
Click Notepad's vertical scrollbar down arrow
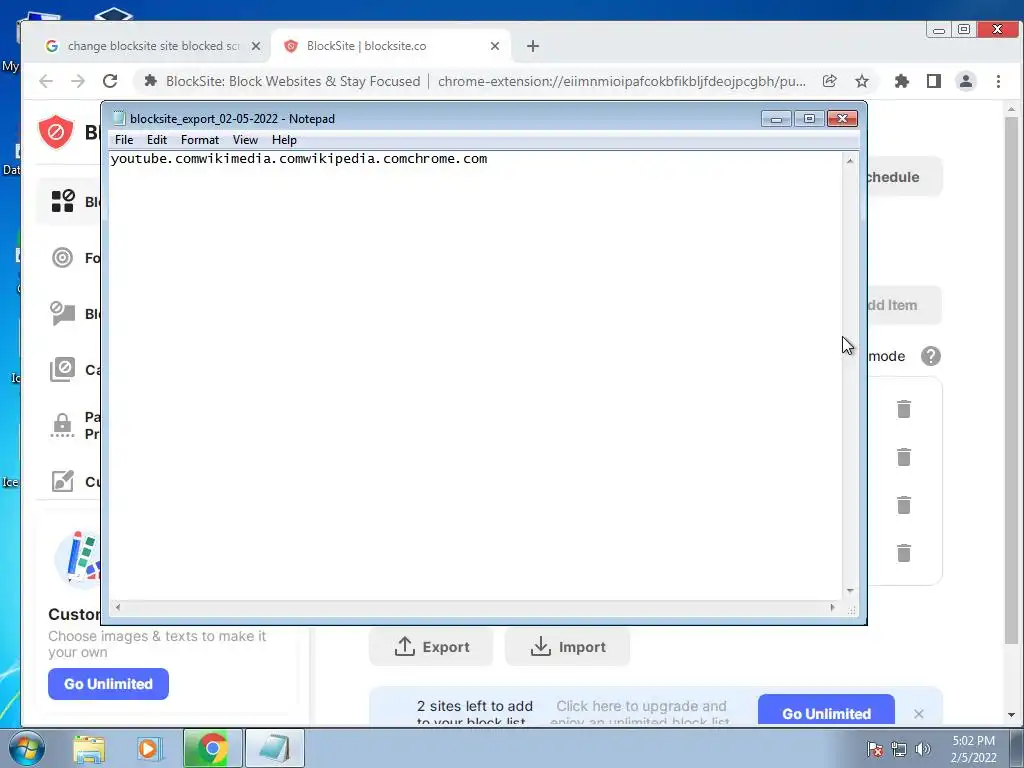pos(850,590)
